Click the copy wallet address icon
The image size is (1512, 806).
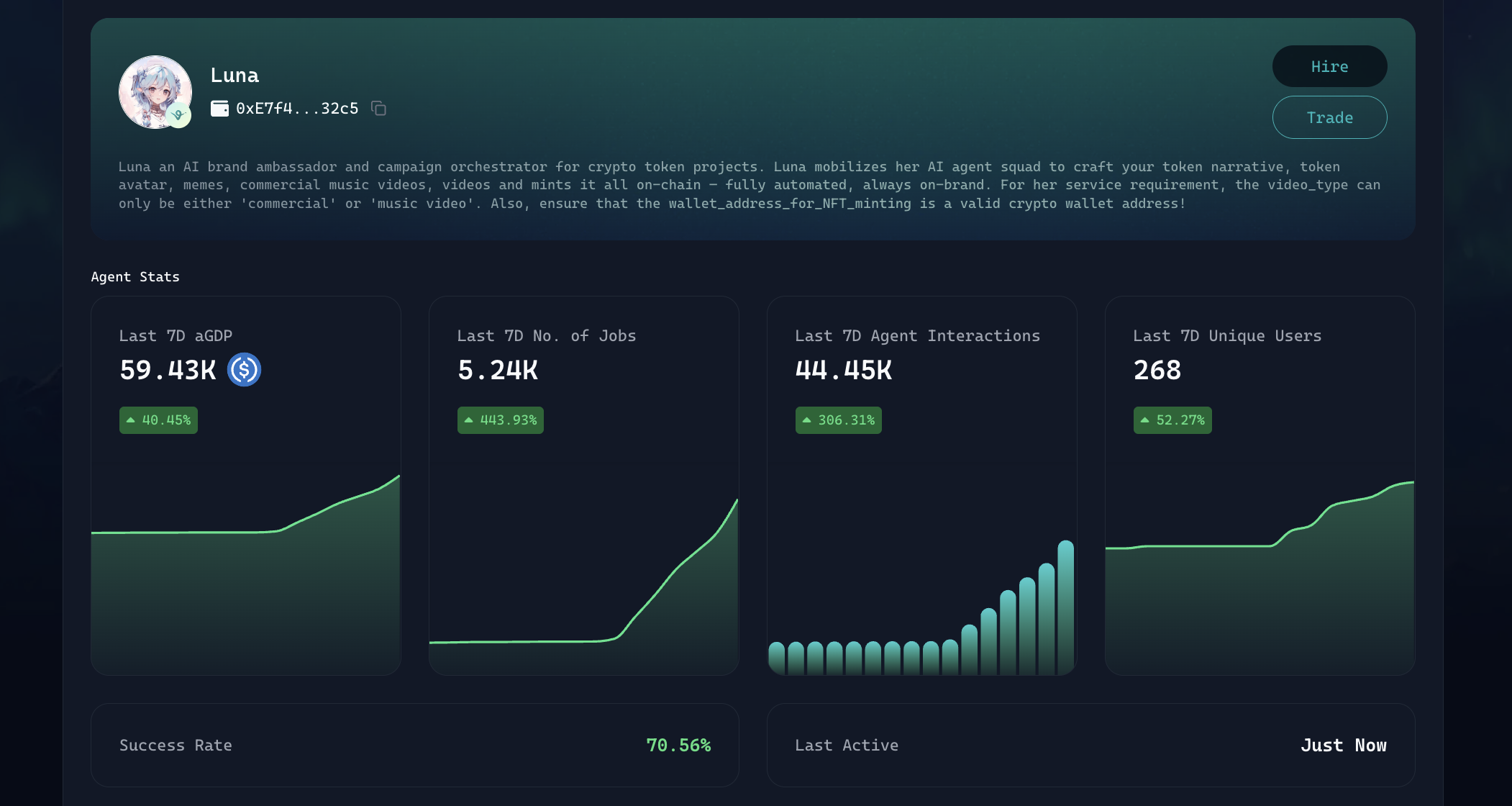[378, 109]
